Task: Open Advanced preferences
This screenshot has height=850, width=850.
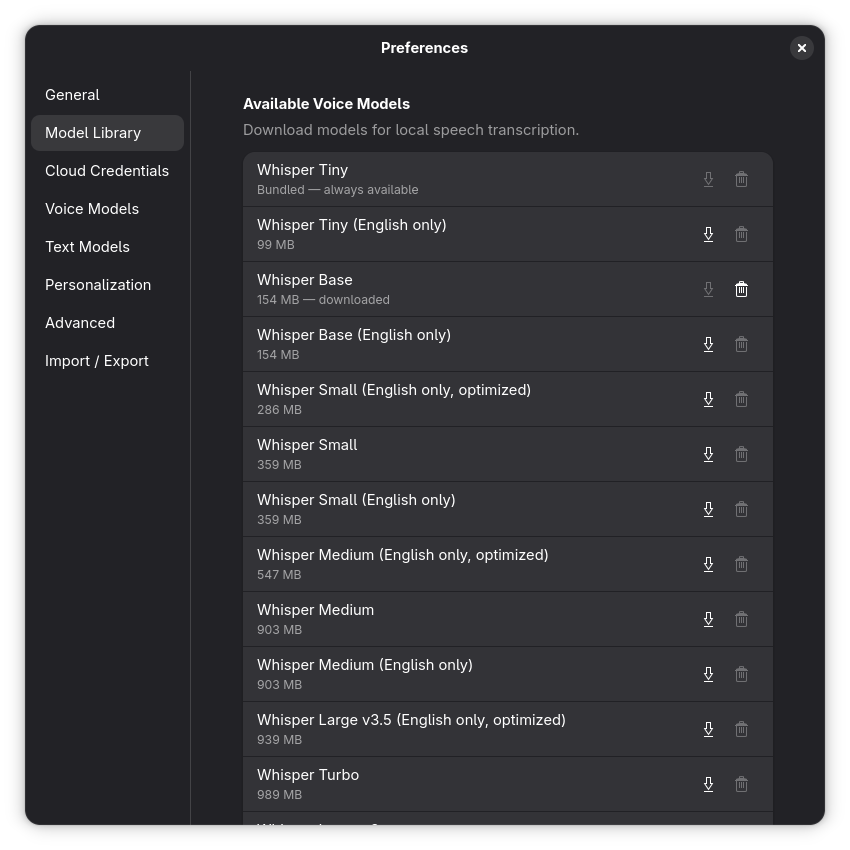Action: [80, 323]
